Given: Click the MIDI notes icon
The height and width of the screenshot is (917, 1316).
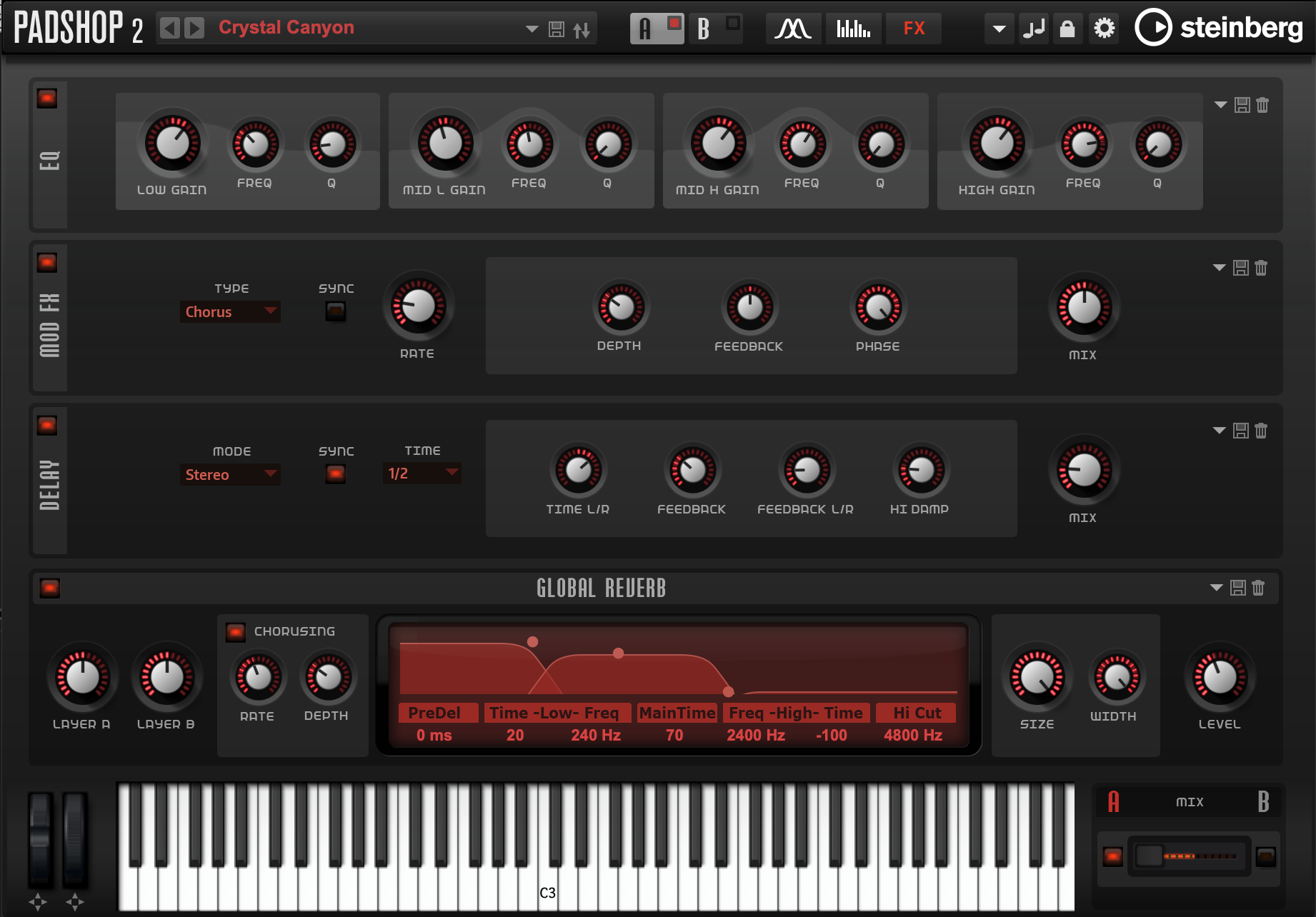Looking at the screenshot, I should point(1034,29).
